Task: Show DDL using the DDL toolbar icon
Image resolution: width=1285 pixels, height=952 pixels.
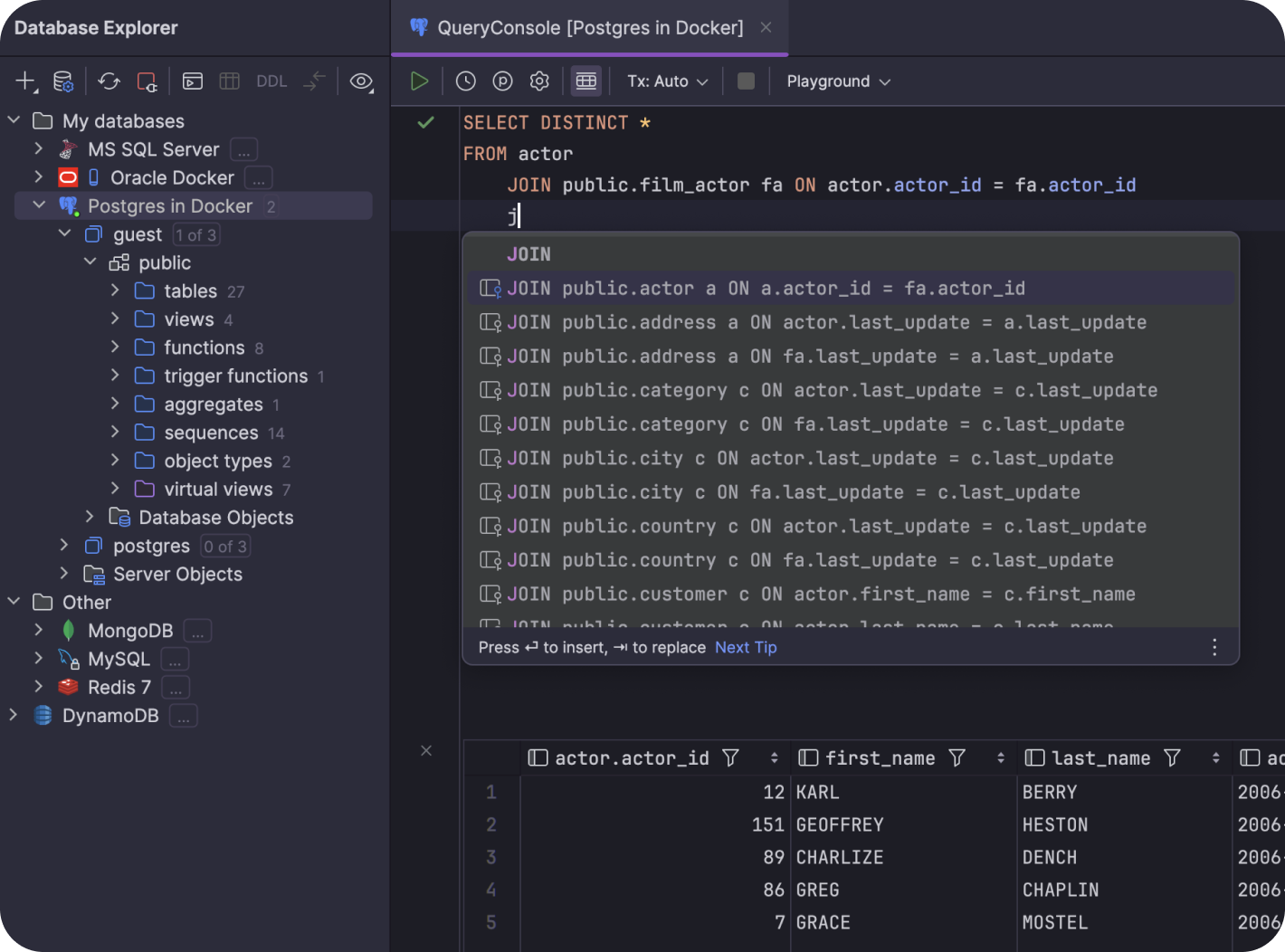Action: 271,81
